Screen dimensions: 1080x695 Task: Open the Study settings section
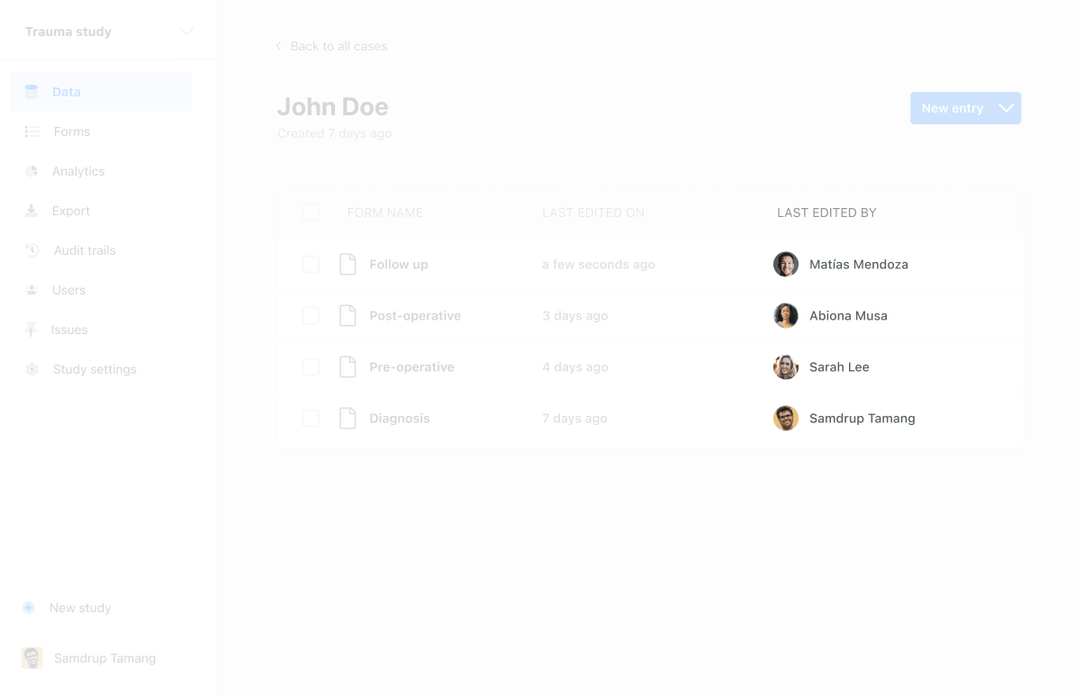coord(95,369)
